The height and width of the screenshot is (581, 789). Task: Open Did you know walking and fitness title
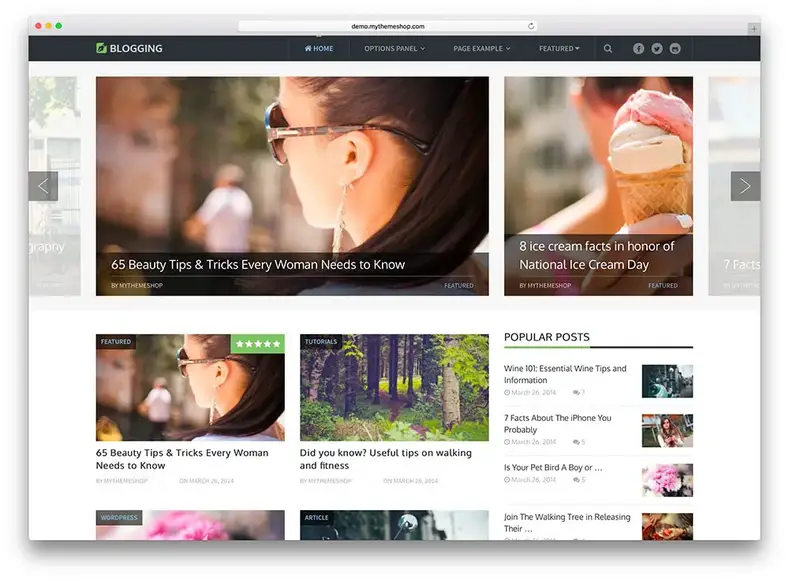[x=386, y=459]
